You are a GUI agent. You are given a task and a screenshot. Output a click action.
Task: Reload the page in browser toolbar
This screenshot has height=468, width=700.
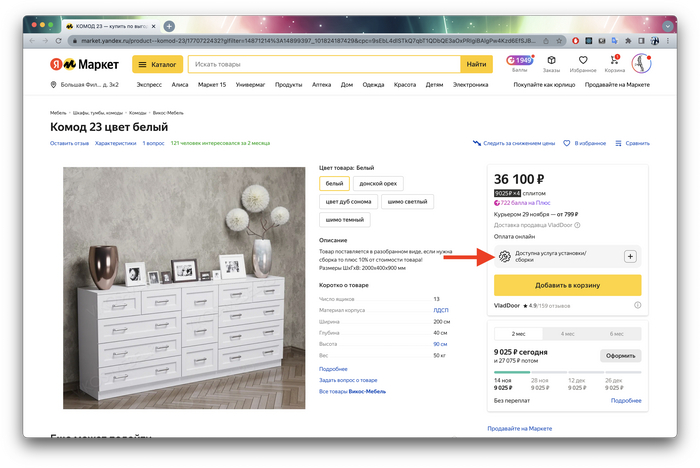(58, 41)
